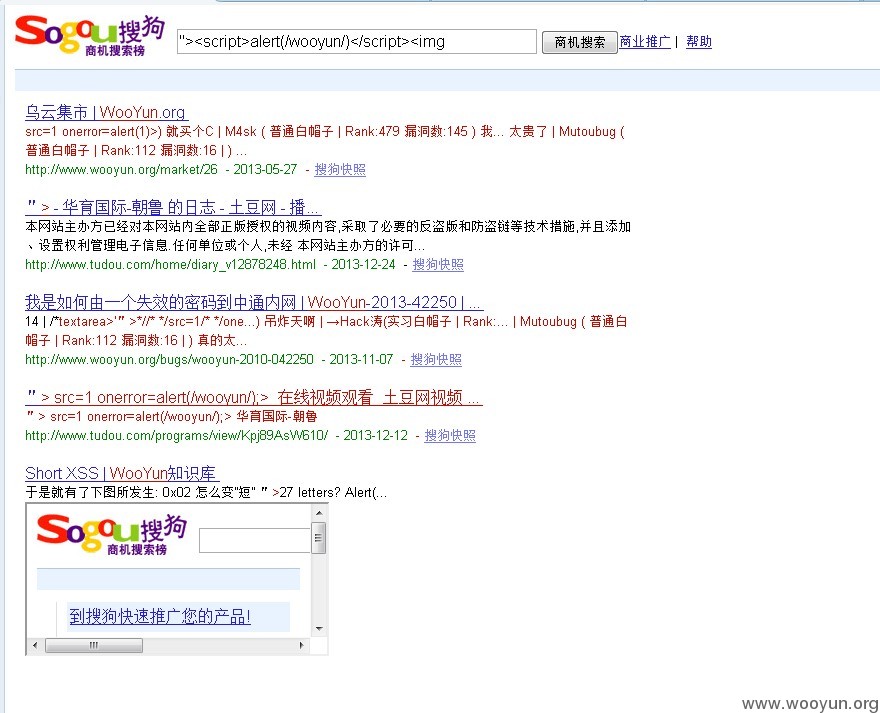Viewport: 880px width, 713px height.
Task: Click the embedded frame's scroll left arrow
Action: click(x=35, y=645)
